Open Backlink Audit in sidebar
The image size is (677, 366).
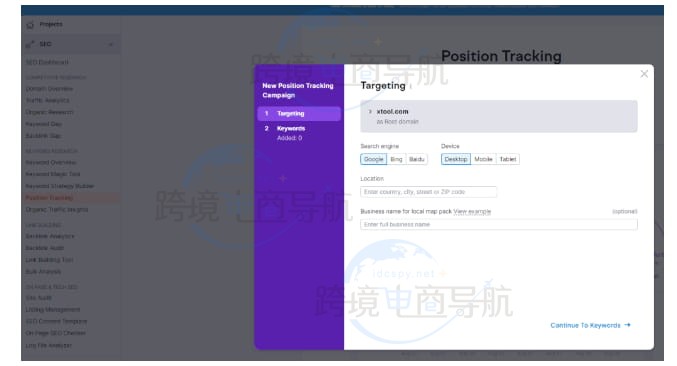44,248
